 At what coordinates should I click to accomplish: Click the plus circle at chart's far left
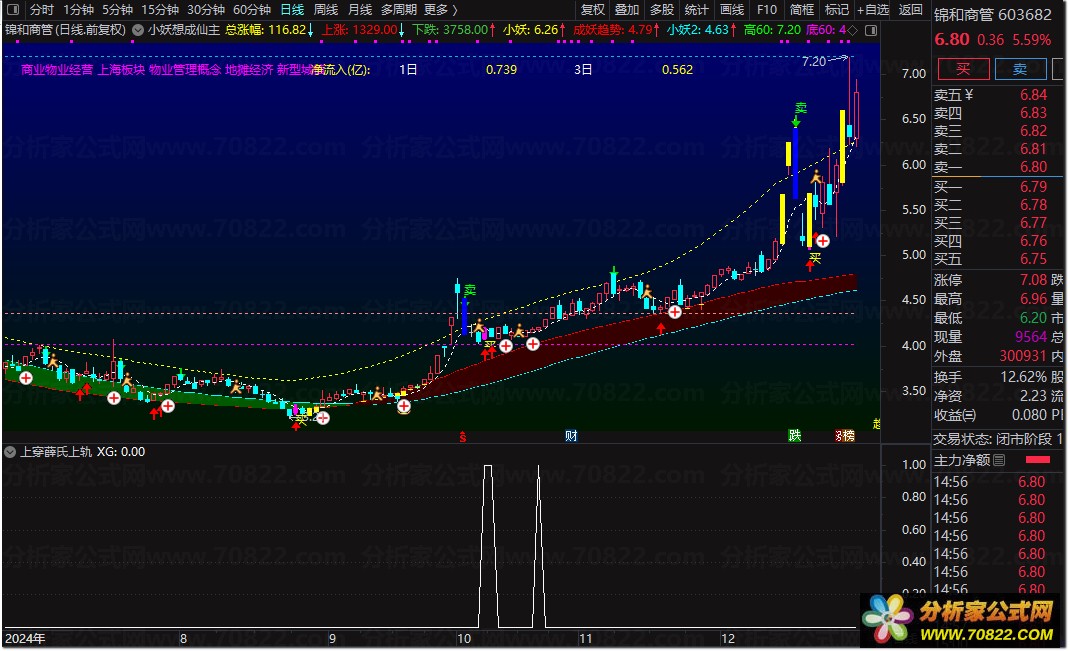pos(25,377)
